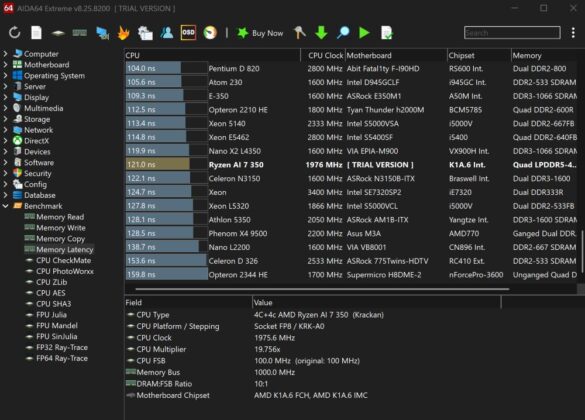This screenshot has width=585, height=420.
Task: Open Memory Read benchmark
Action: click(60, 217)
